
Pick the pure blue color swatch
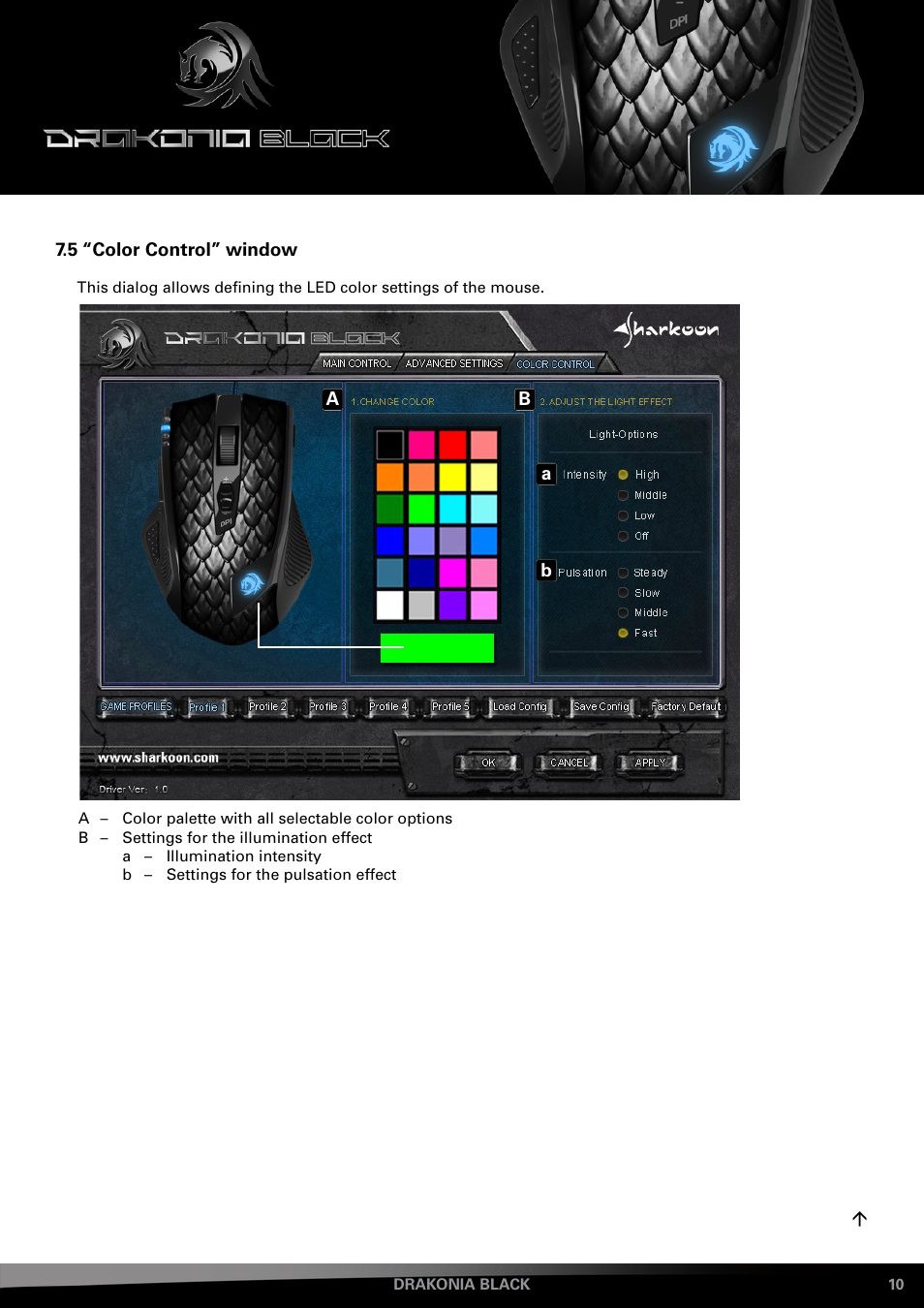click(389, 541)
